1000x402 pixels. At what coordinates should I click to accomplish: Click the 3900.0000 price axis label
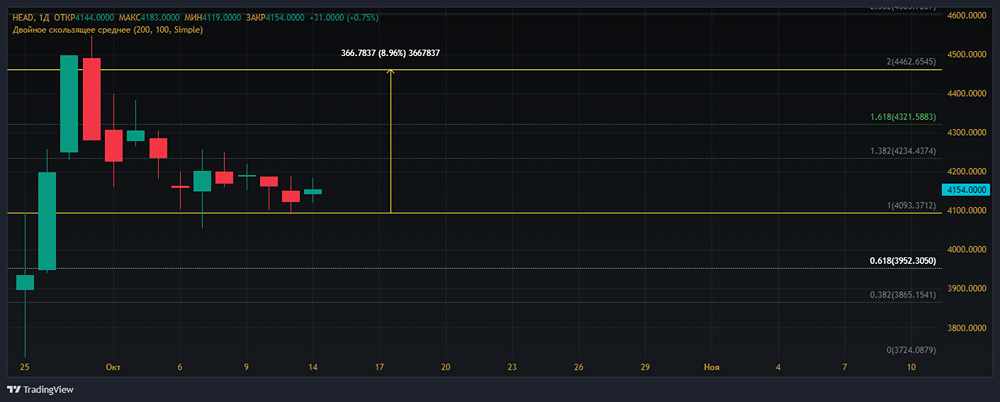[968, 289]
